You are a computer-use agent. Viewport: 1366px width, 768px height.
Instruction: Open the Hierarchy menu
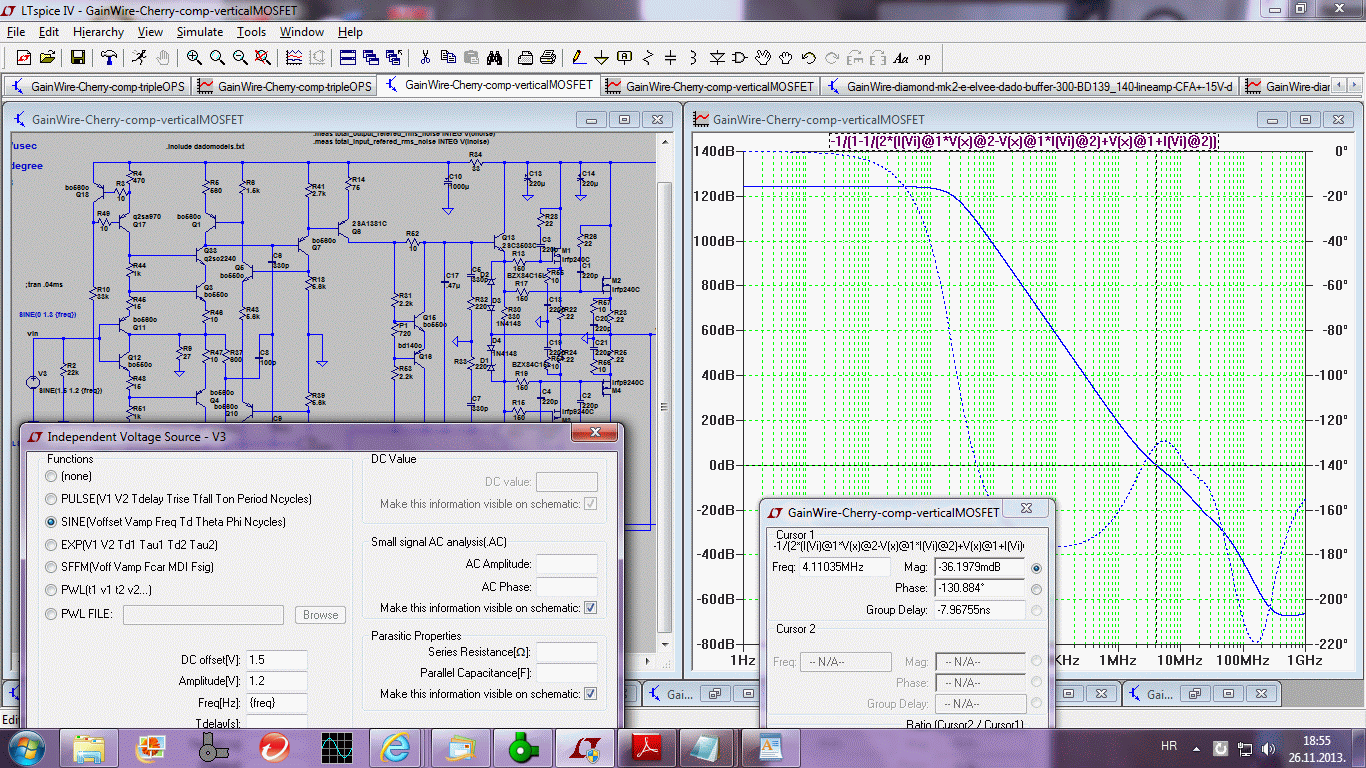(x=98, y=32)
